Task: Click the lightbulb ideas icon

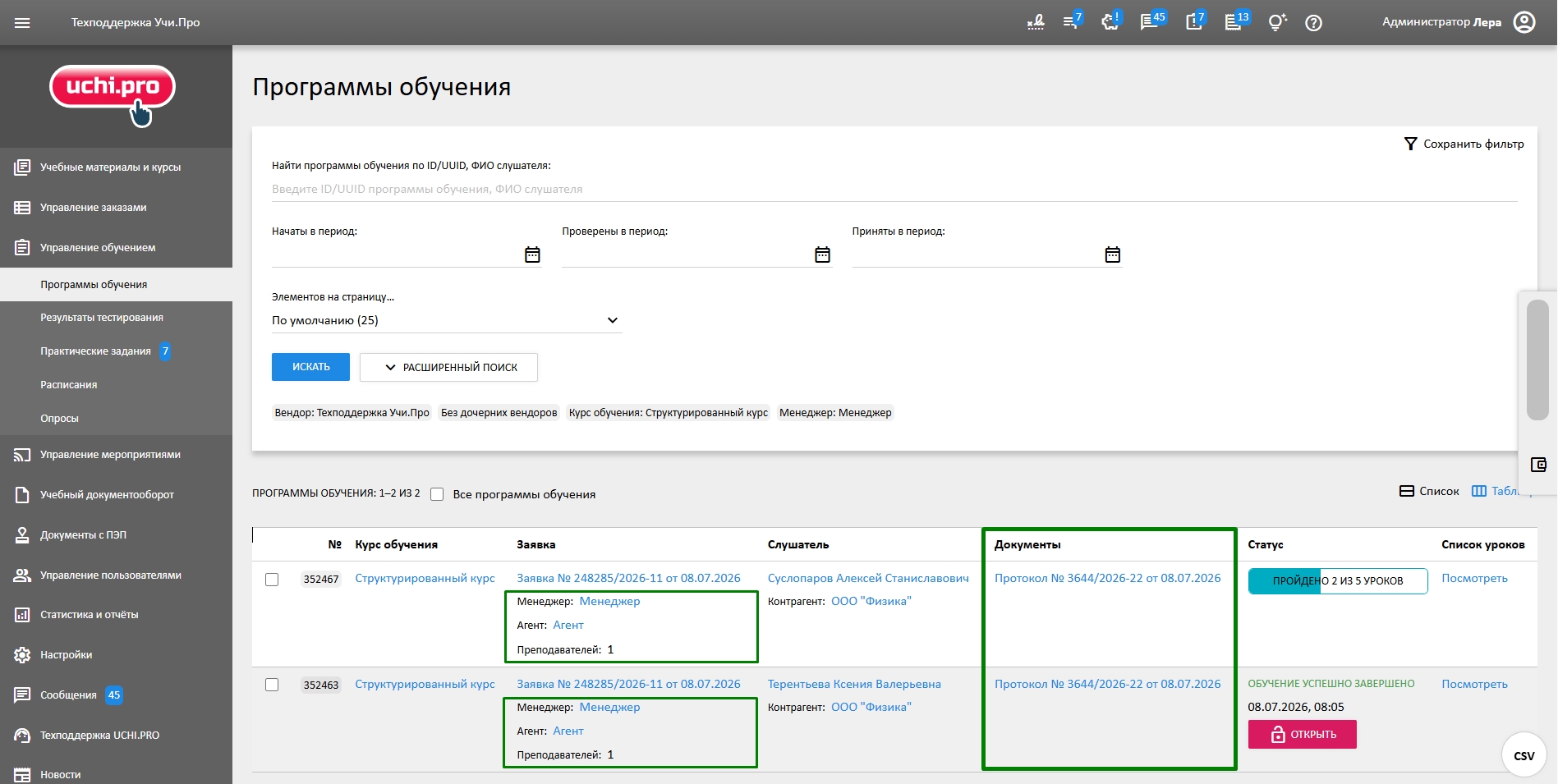Action: coord(1276,23)
